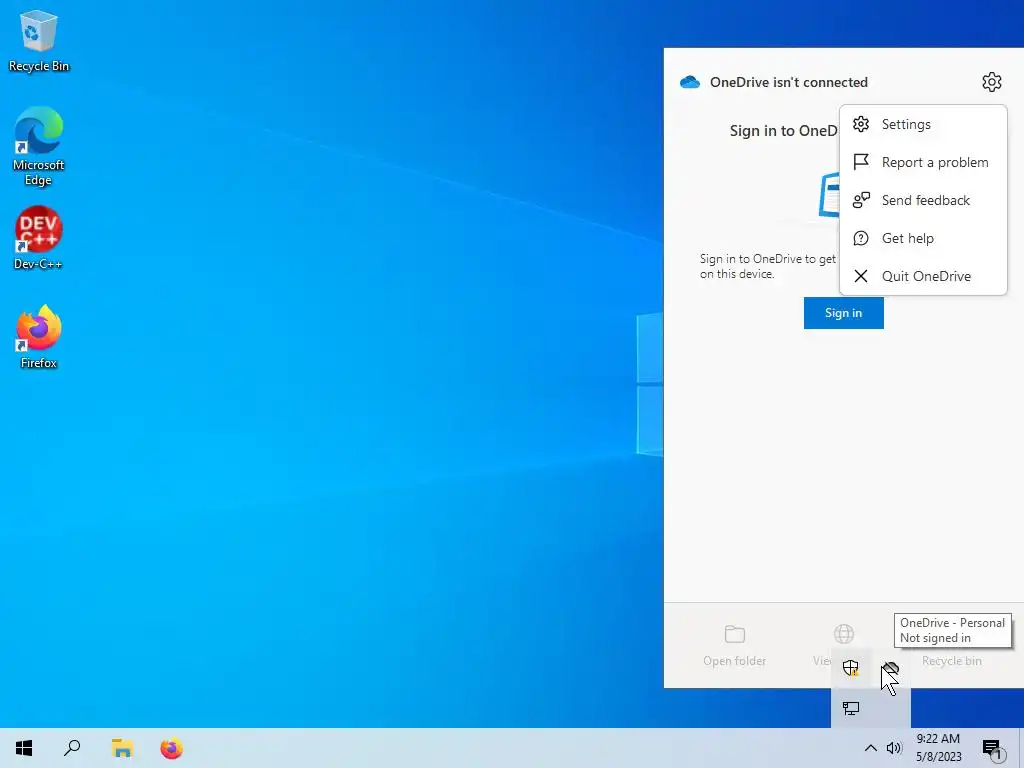Screen dimensions: 1024x768
Task: Select Send feedback menu item
Action: click(923, 200)
